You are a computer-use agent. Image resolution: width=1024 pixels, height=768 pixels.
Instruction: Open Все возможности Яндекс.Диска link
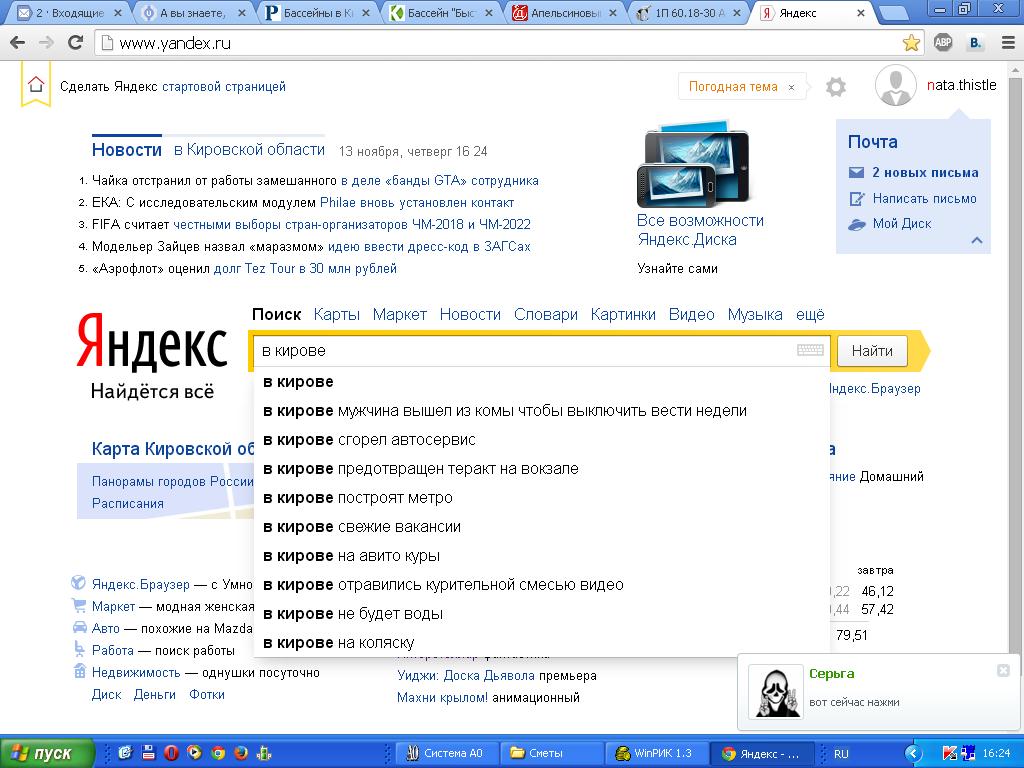700,230
